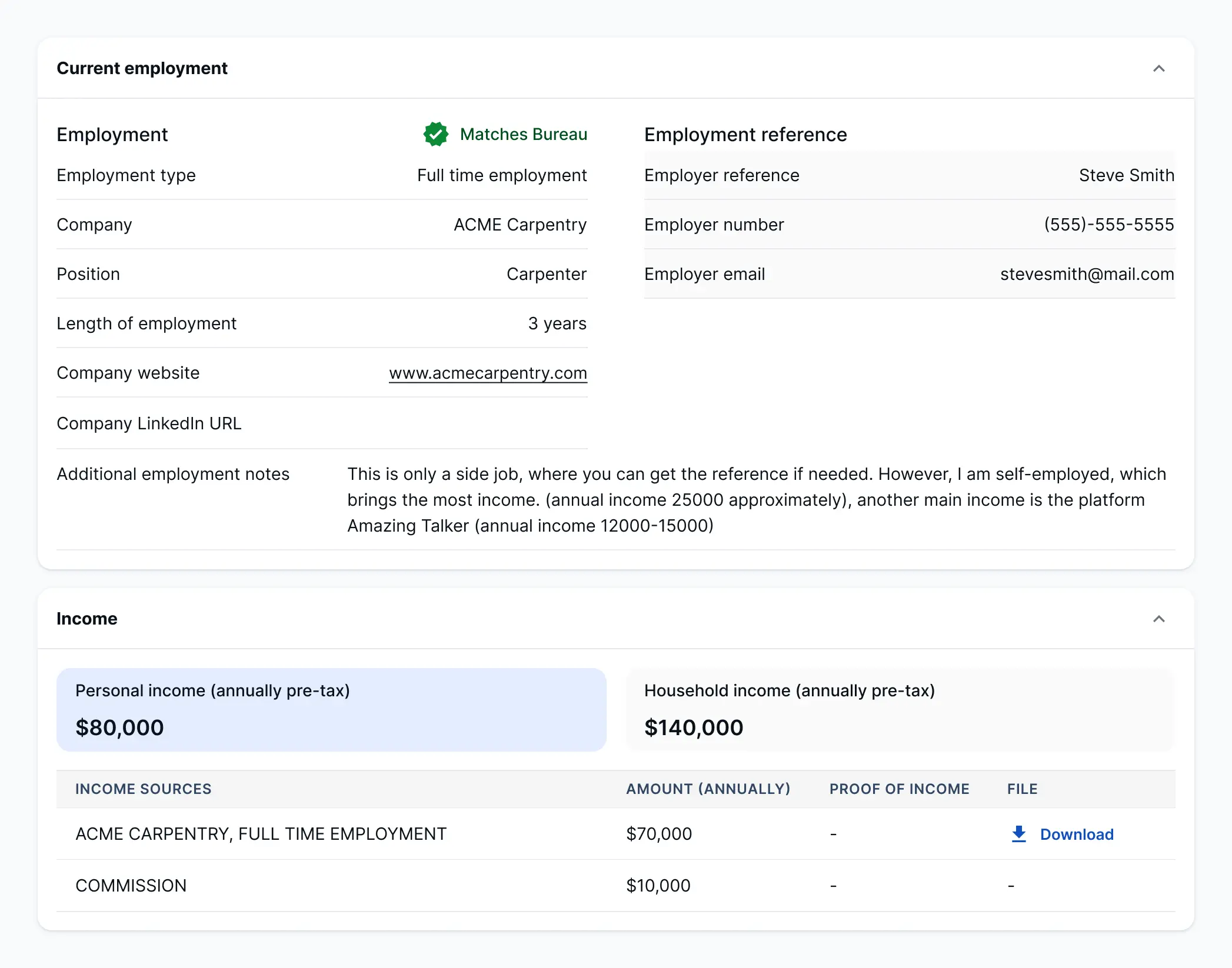The width and height of the screenshot is (1232, 968).
Task: Collapse the Current employment section chevron
Action: (x=1158, y=69)
